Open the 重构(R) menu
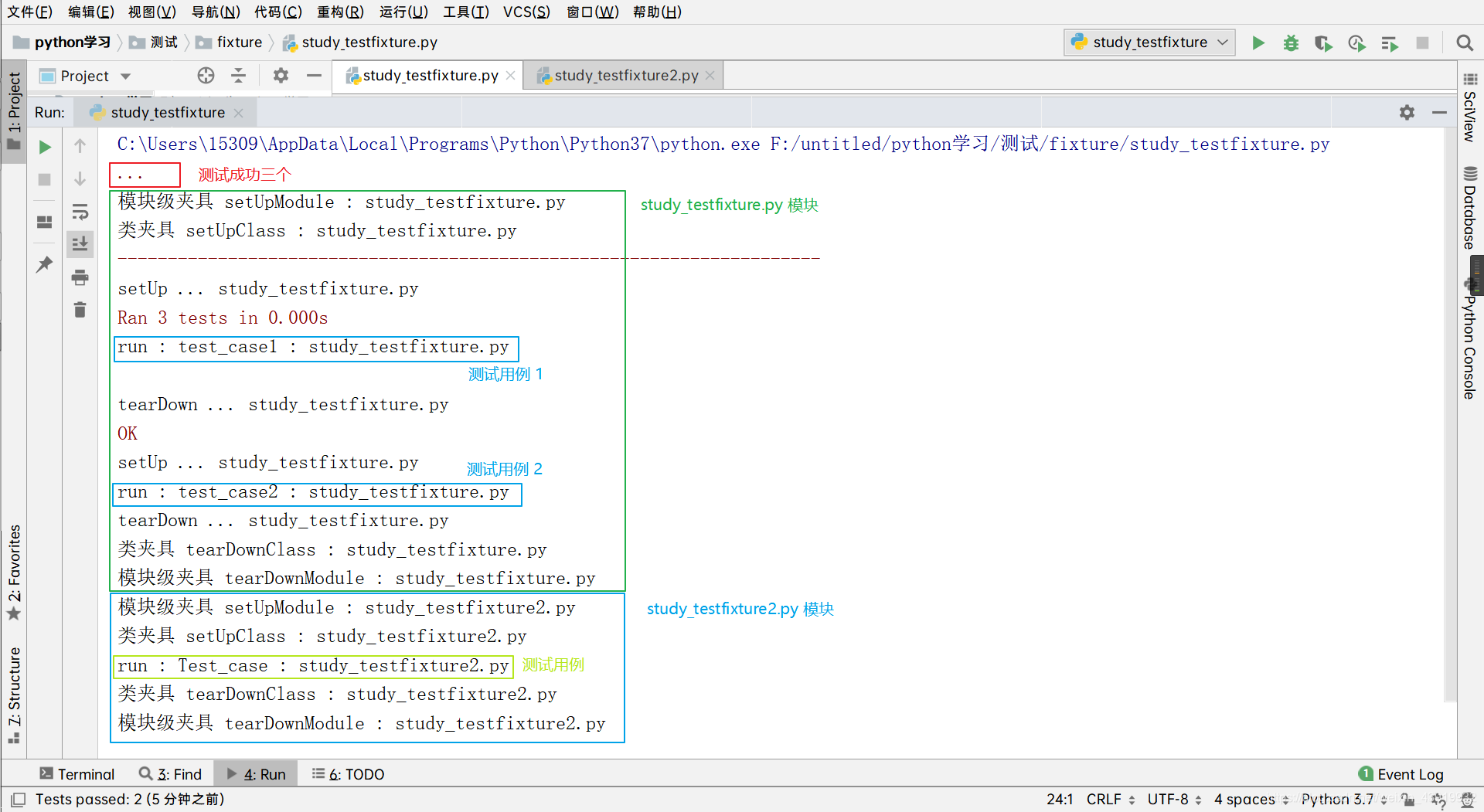Image resolution: width=1484 pixels, height=812 pixels. tap(340, 12)
